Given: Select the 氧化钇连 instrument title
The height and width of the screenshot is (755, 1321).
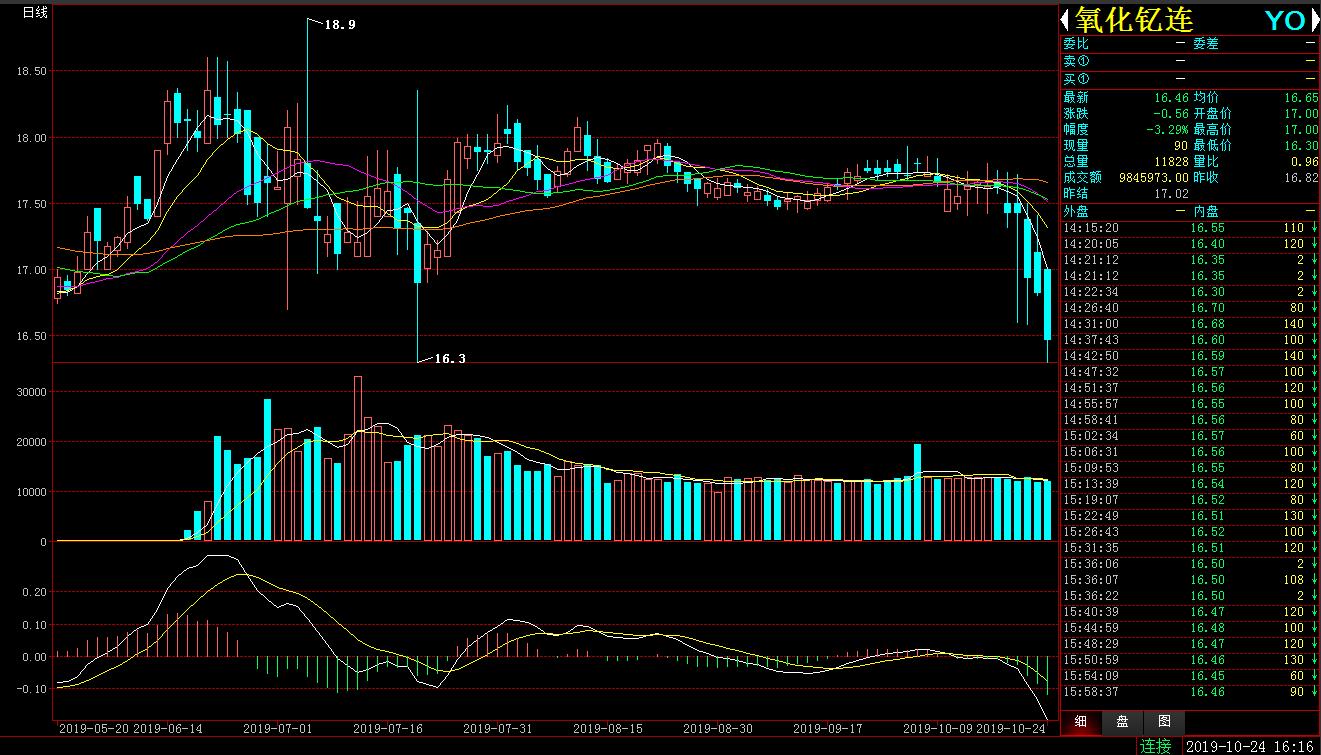Looking at the screenshot, I should (x=1135, y=20).
